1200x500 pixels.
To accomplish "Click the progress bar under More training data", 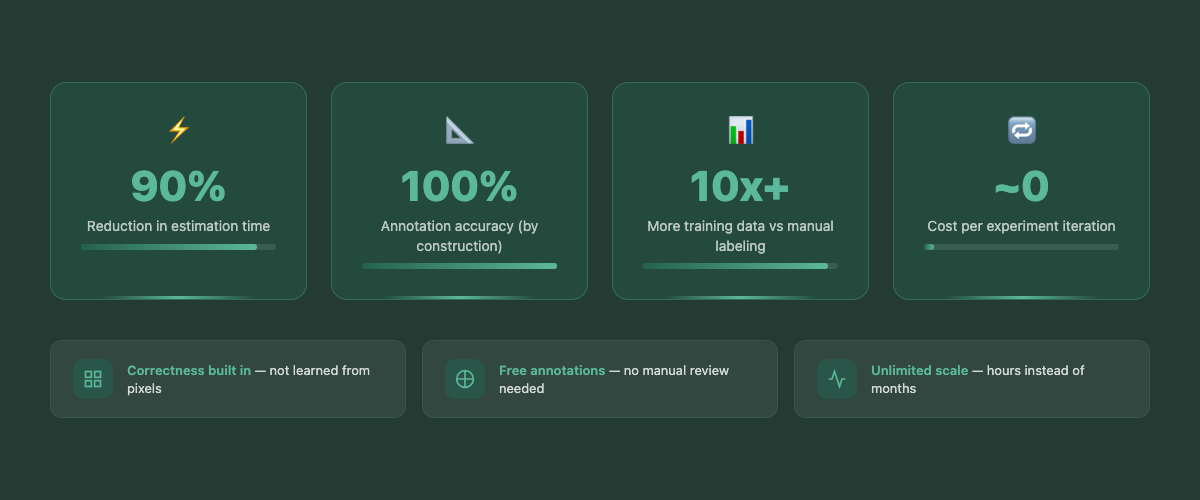I will tap(740, 266).
